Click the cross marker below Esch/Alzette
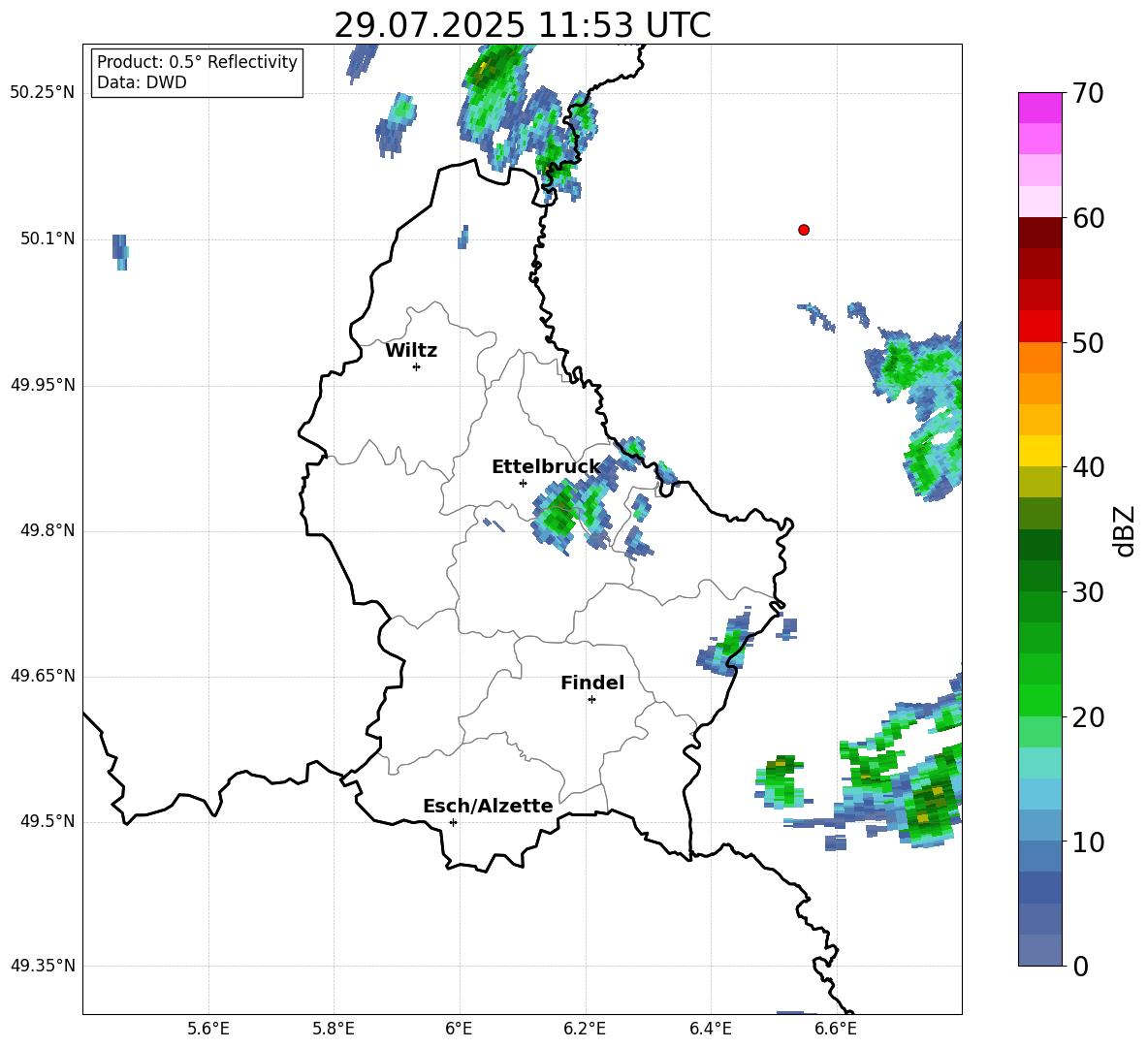 [x=453, y=822]
